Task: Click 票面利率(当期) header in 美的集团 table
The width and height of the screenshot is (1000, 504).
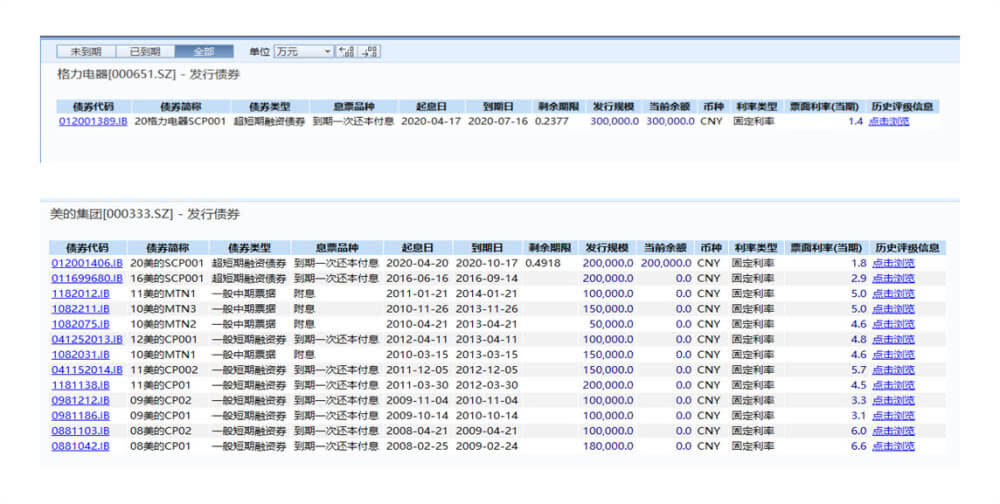Action: [827, 248]
